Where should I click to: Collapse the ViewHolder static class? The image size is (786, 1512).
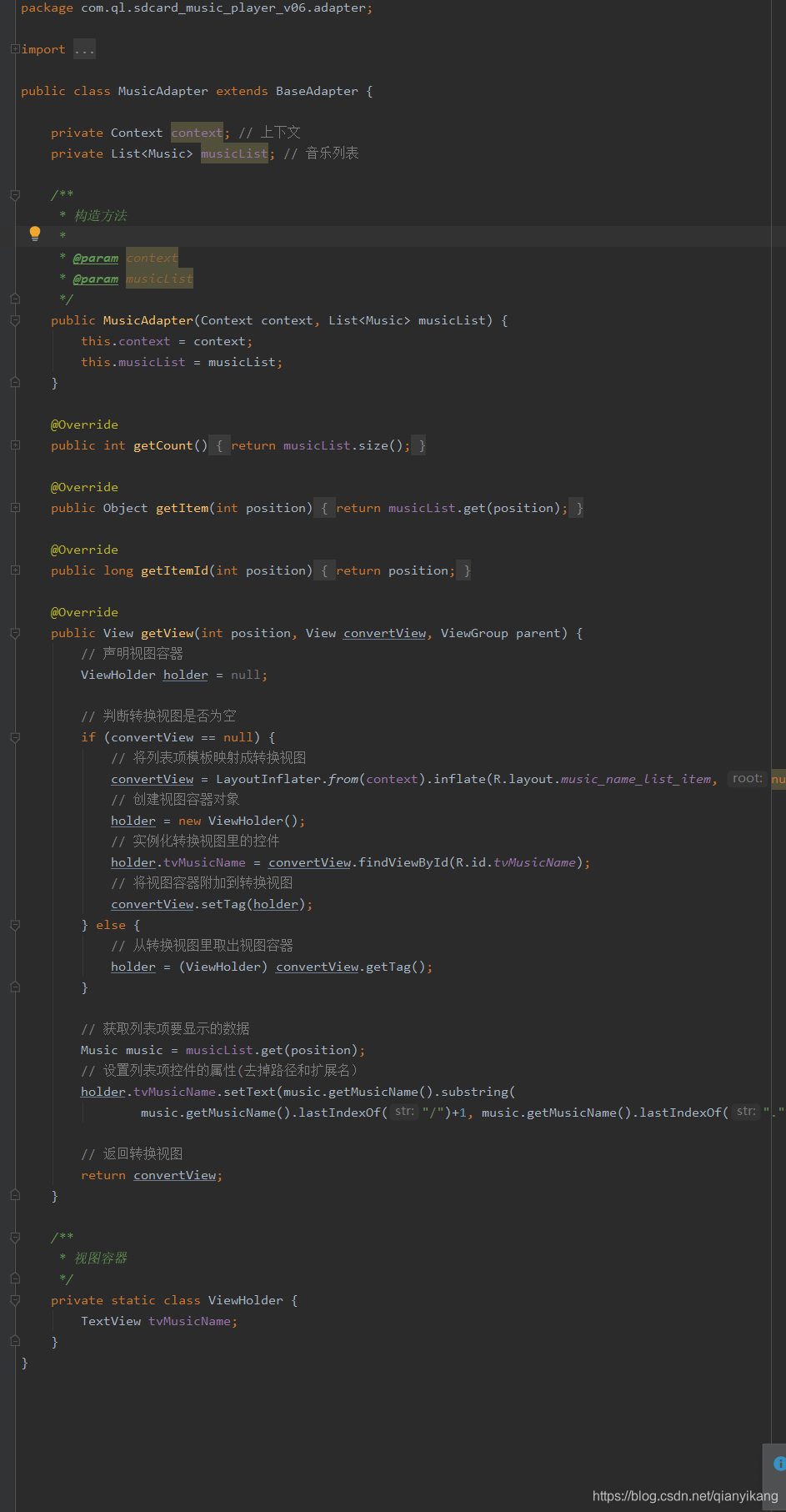[15, 1300]
